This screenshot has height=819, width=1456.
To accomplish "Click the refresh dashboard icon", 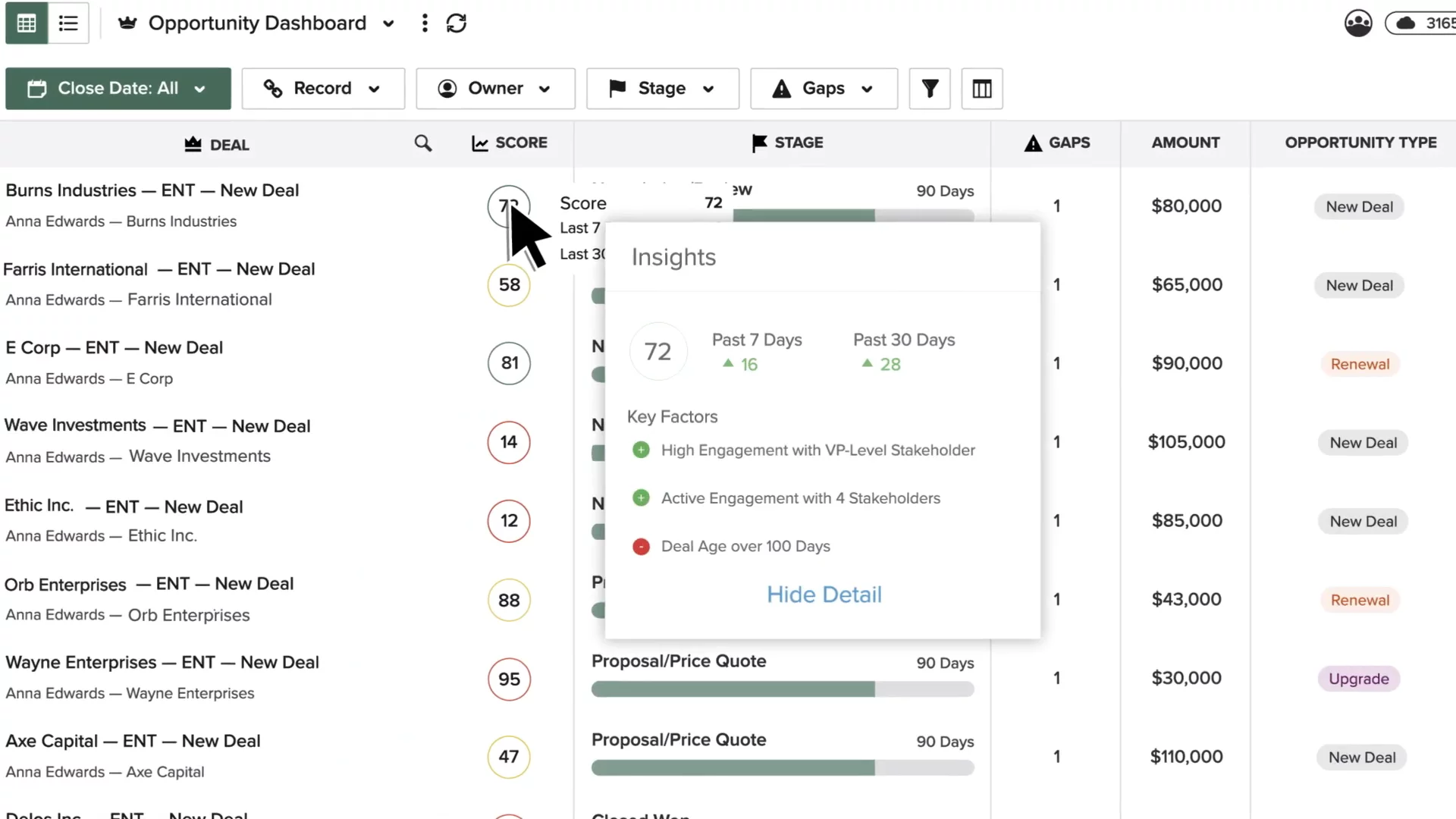I will click(457, 24).
